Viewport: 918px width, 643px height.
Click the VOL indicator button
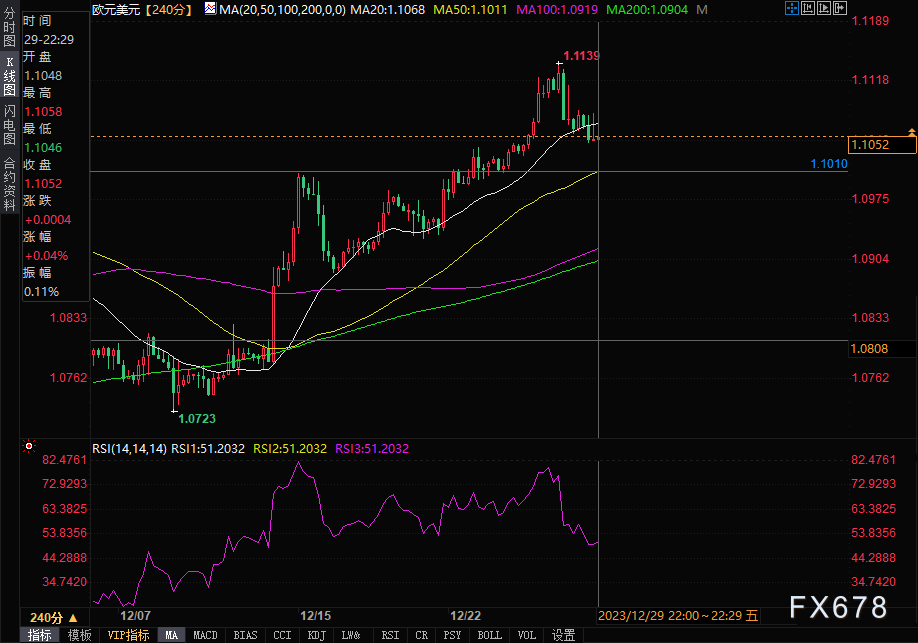526,635
